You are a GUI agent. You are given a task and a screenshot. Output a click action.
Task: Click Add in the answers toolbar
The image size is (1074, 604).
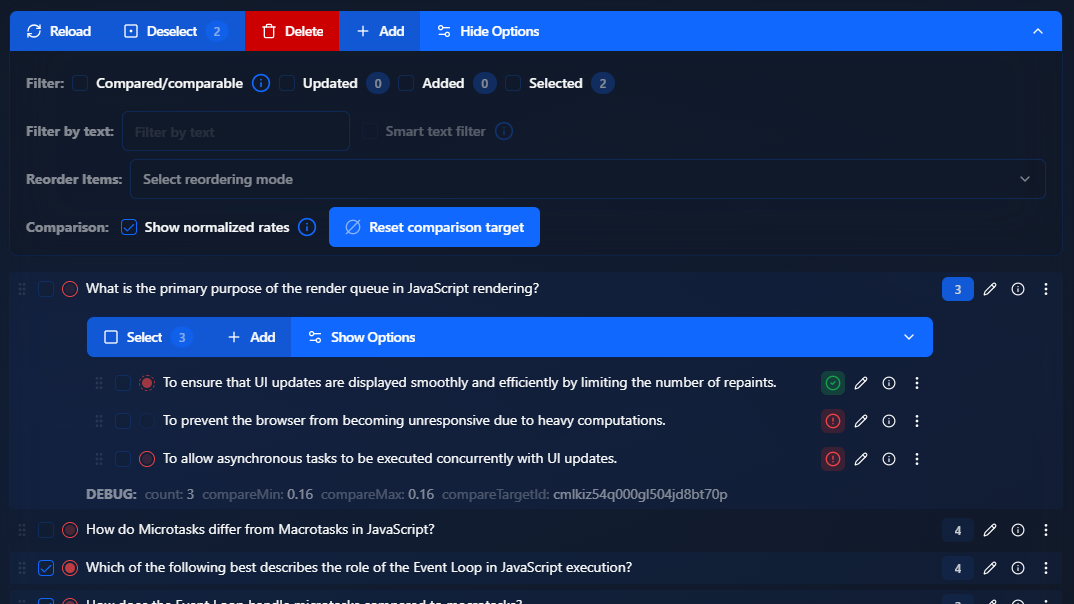[x=251, y=337]
